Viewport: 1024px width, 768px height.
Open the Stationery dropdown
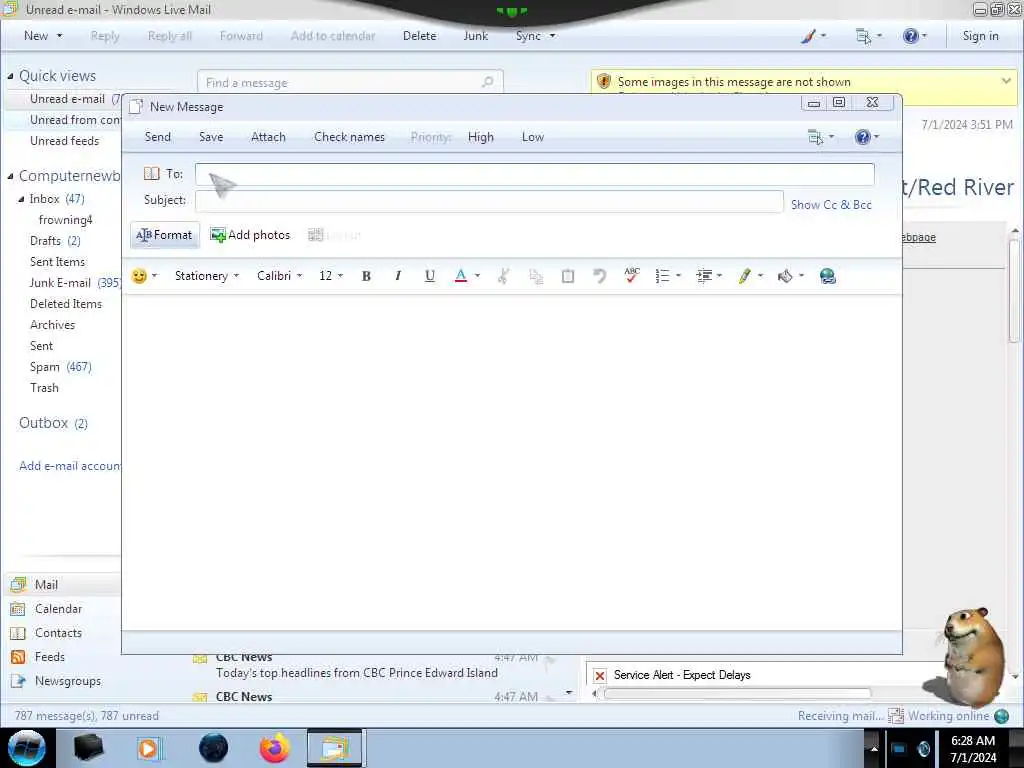[x=206, y=276]
